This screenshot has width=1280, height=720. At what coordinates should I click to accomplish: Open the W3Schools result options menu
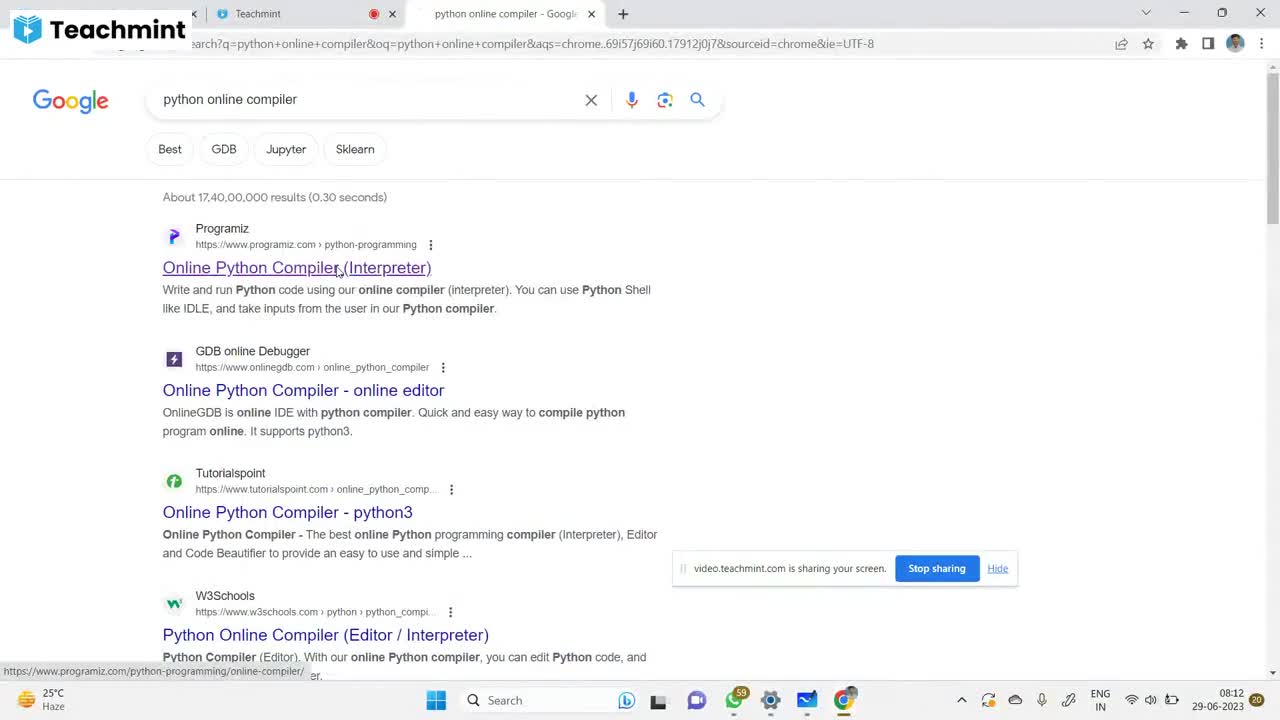coord(450,612)
